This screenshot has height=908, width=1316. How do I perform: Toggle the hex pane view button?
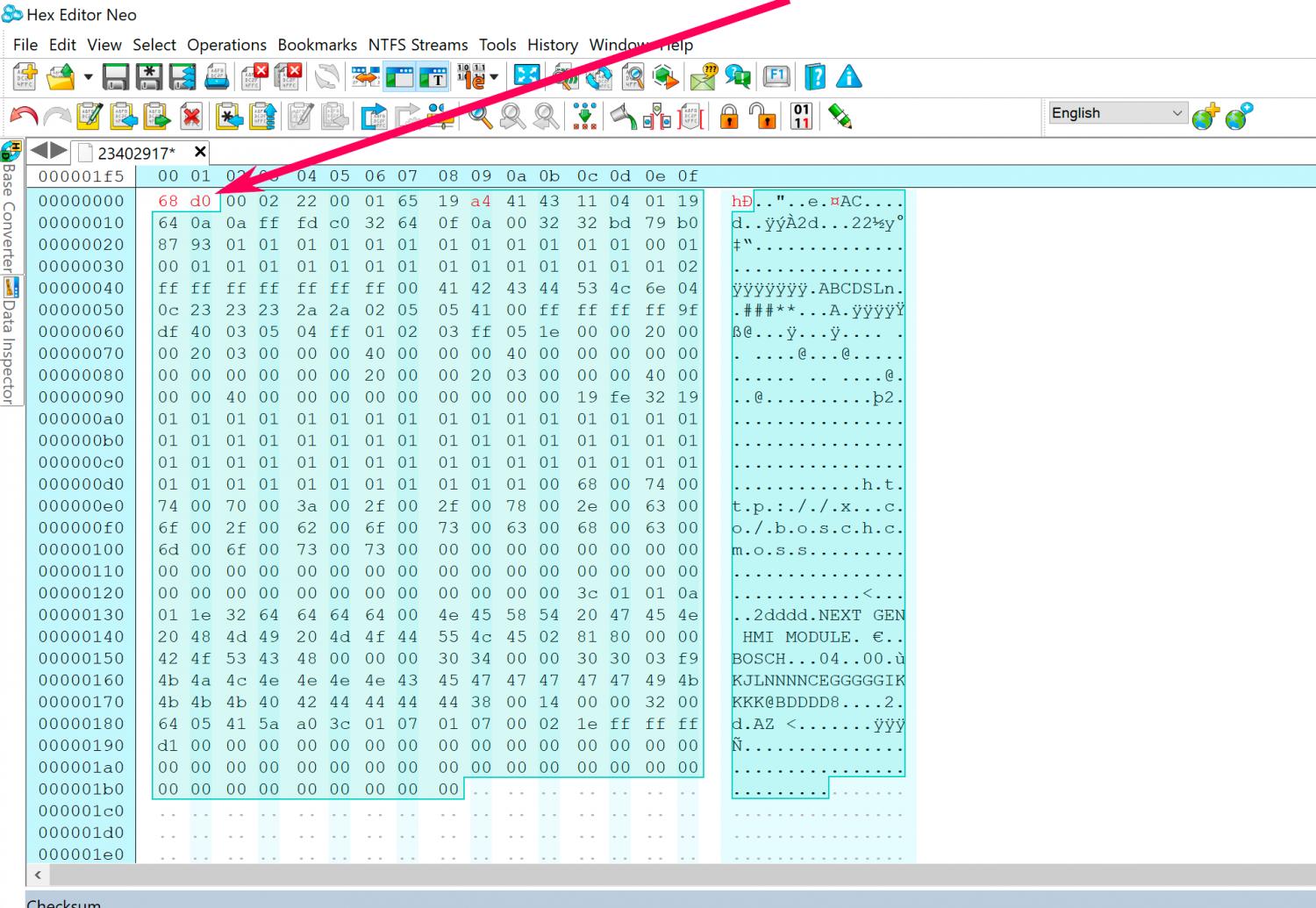pos(399,77)
